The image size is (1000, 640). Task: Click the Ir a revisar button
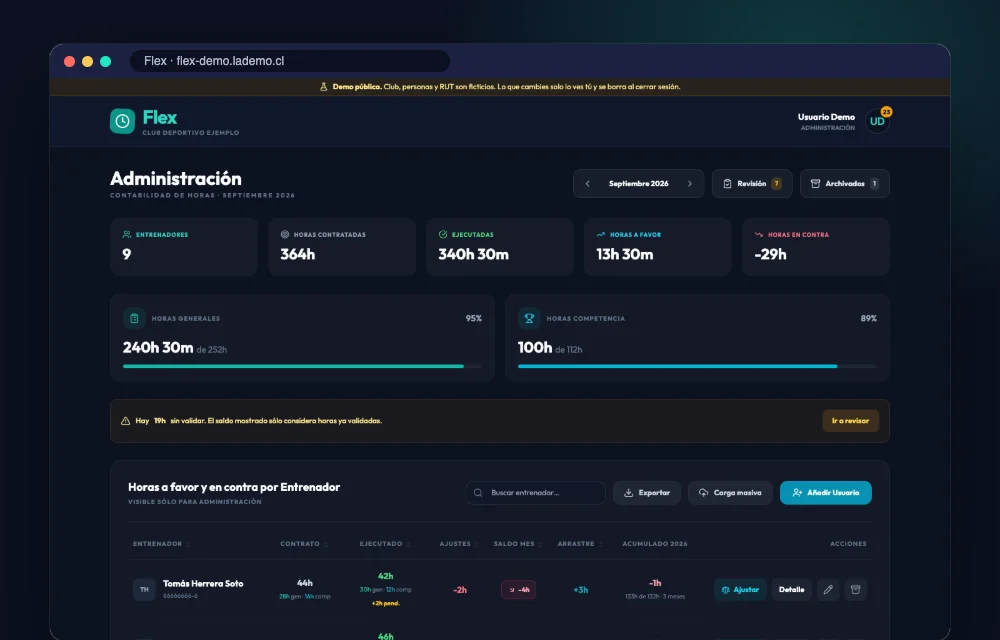(850, 421)
